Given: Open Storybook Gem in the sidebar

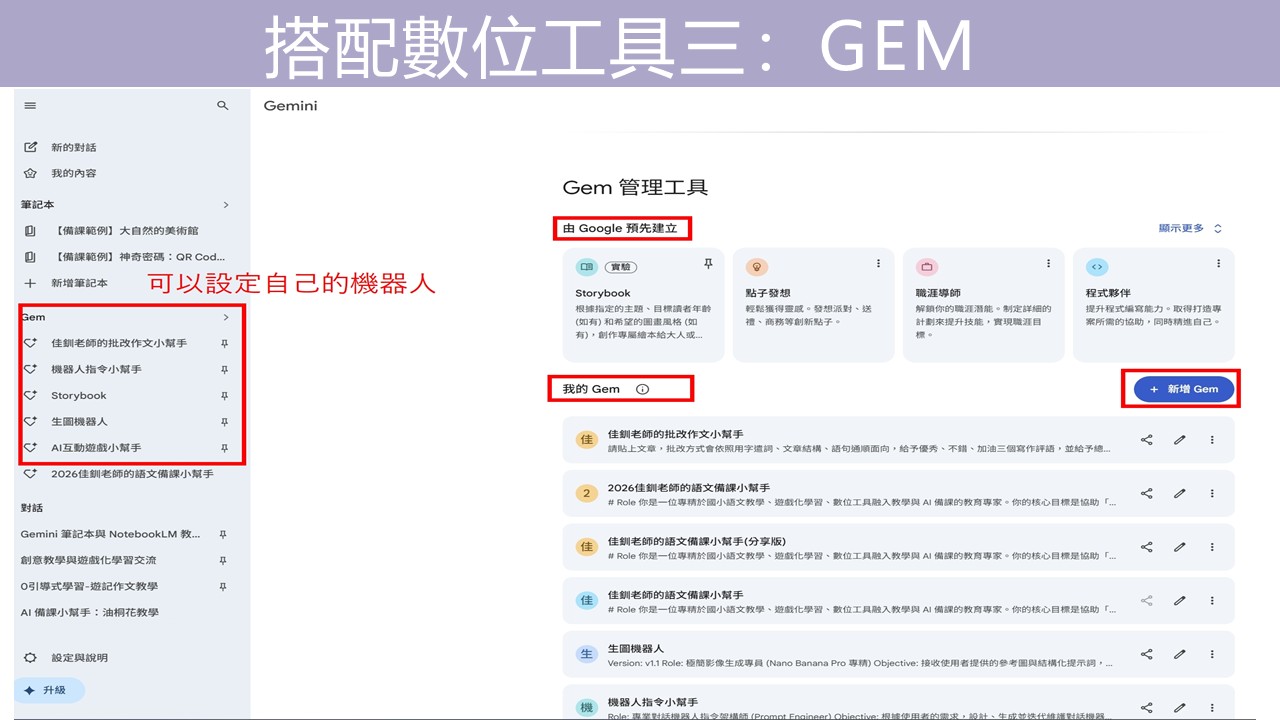Looking at the screenshot, I should tap(78, 396).
